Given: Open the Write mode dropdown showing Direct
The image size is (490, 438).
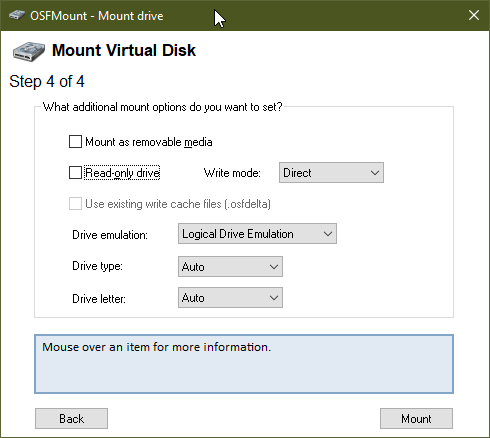Looking at the screenshot, I should tap(331, 173).
